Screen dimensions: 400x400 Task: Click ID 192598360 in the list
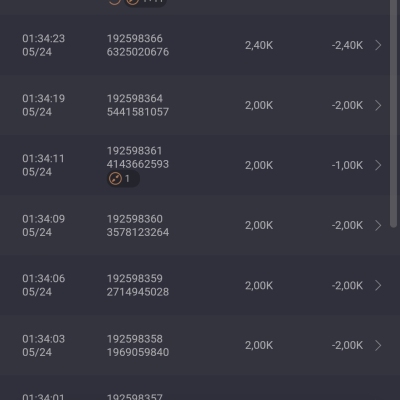135,219
